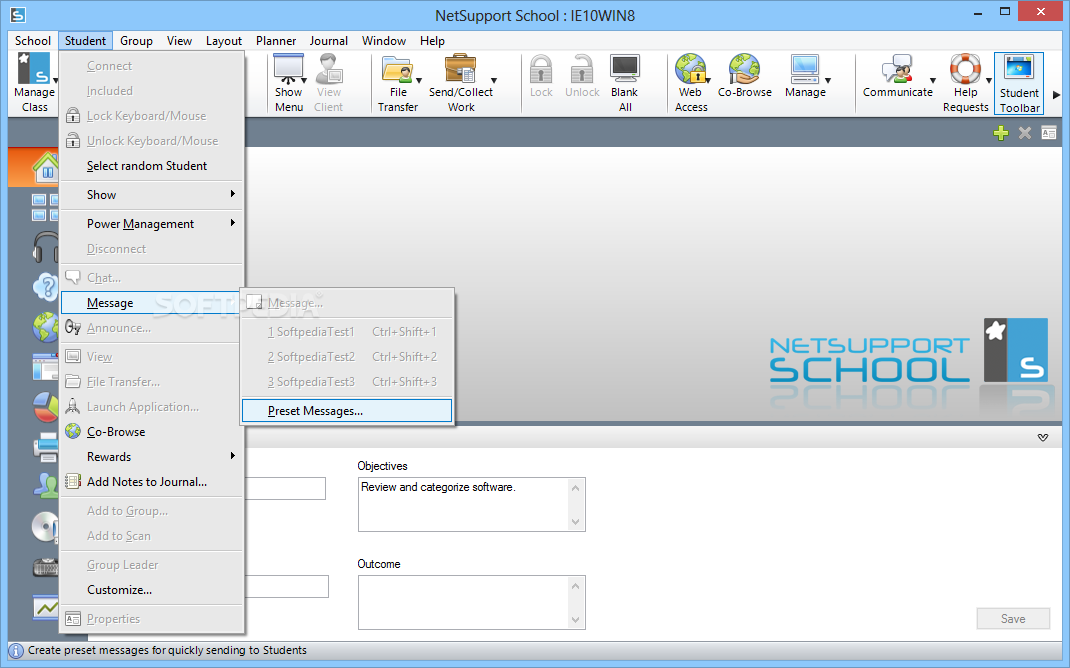
Task: Choose Customize... in Student menu
Action: tap(151, 590)
